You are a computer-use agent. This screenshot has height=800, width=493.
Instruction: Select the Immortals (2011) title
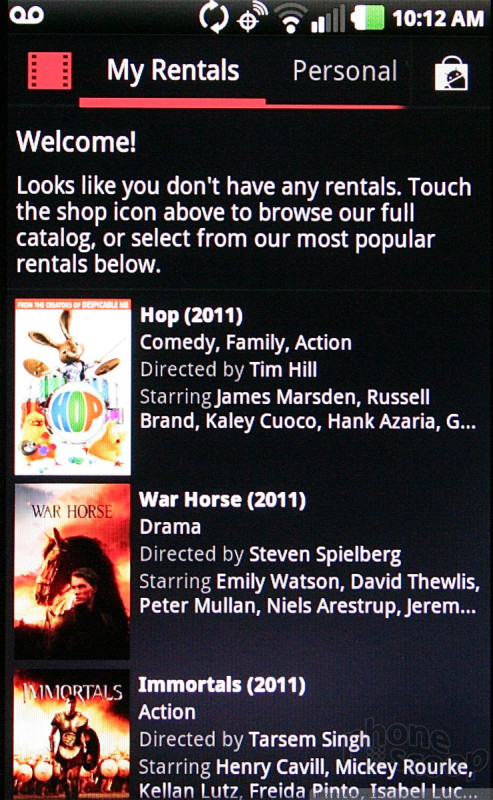222,685
